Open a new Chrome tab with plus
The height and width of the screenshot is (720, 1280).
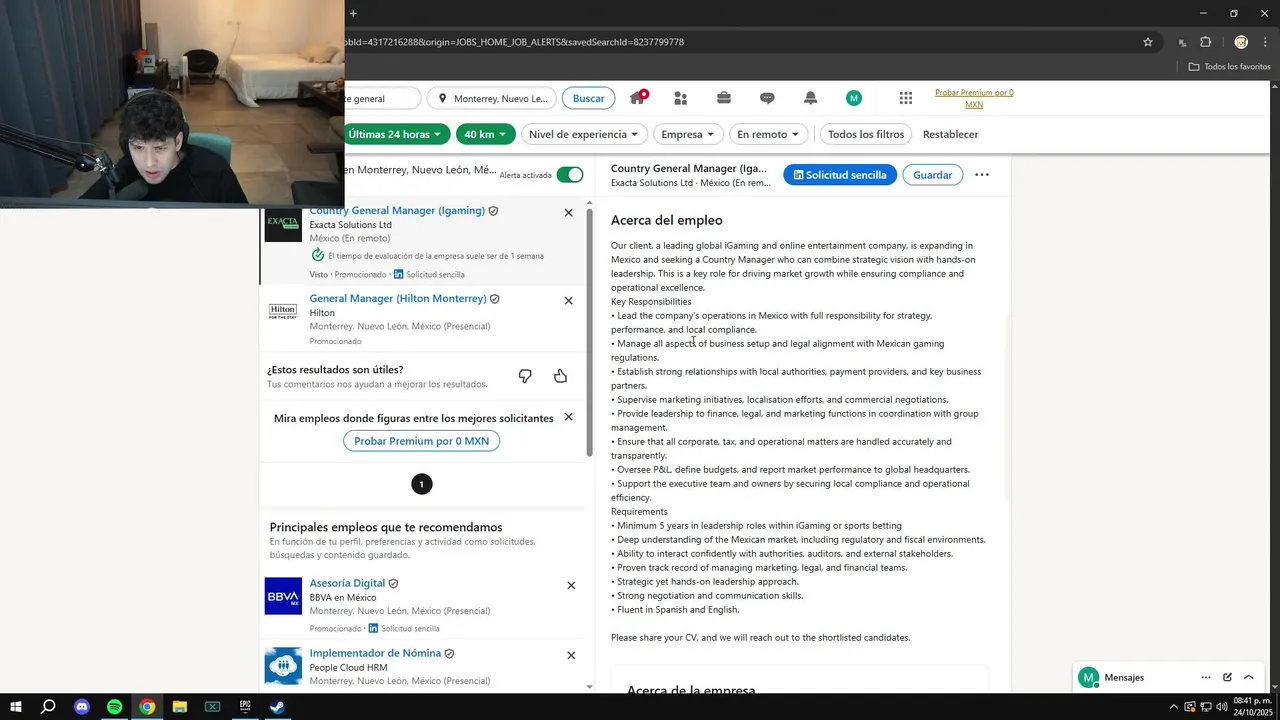pyautogui.click(x=353, y=13)
